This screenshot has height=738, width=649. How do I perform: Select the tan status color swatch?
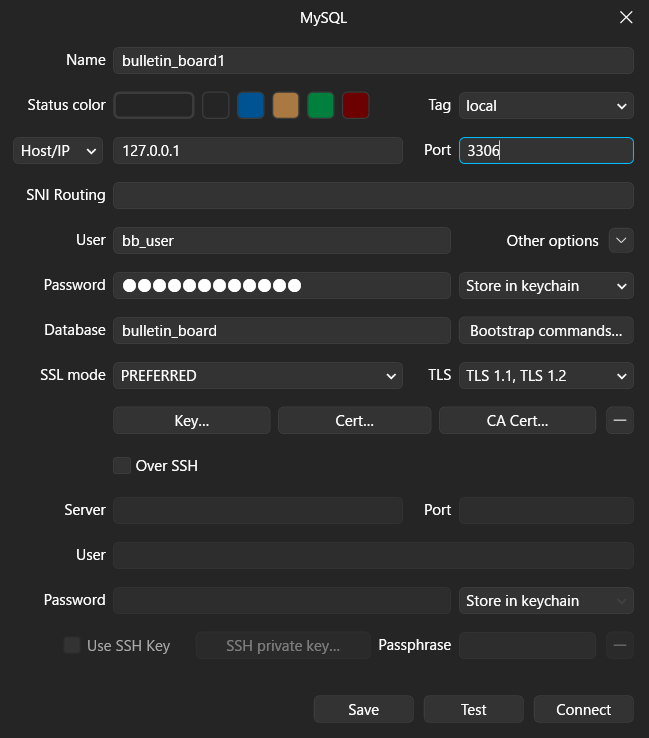(285, 105)
